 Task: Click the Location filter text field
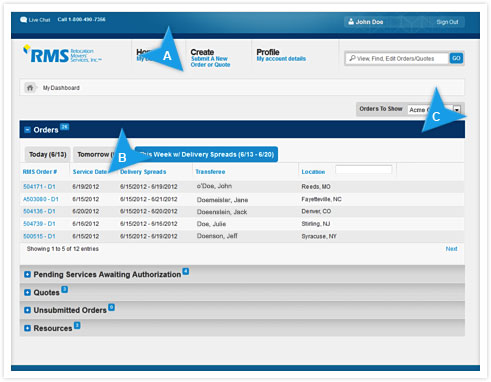(x=364, y=170)
